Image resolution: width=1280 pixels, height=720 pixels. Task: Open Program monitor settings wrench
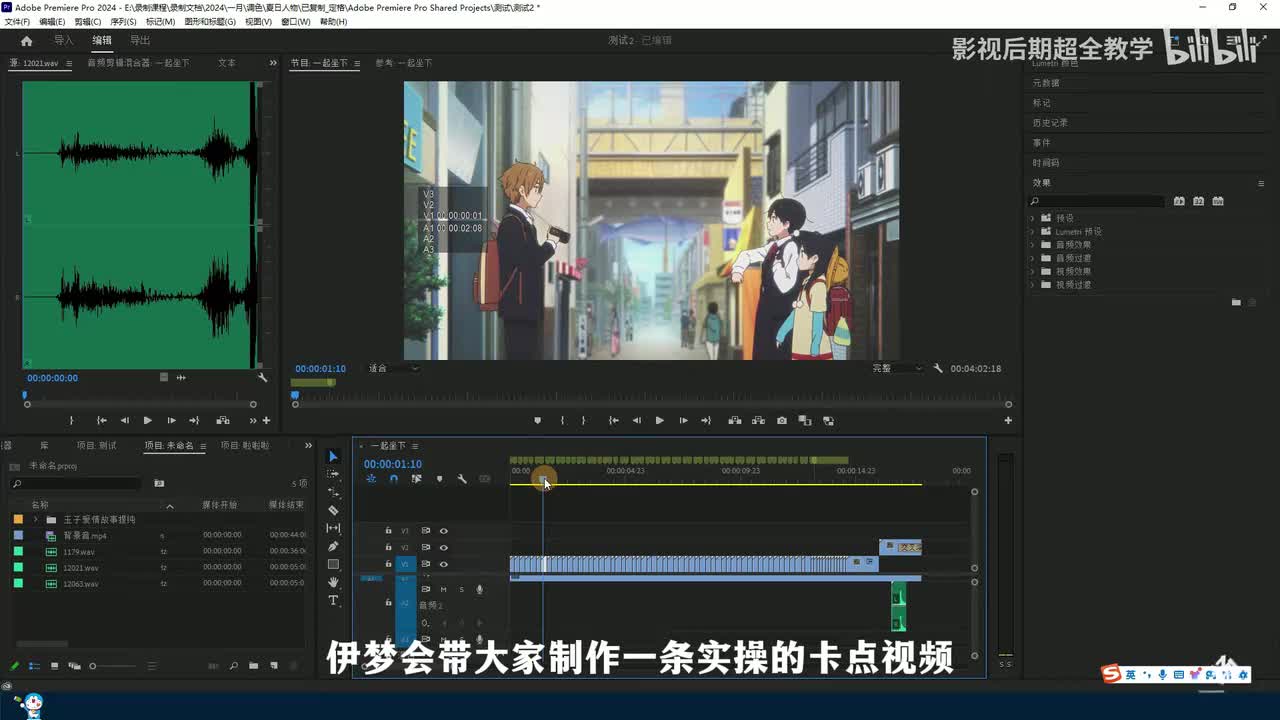pos(938,368)
